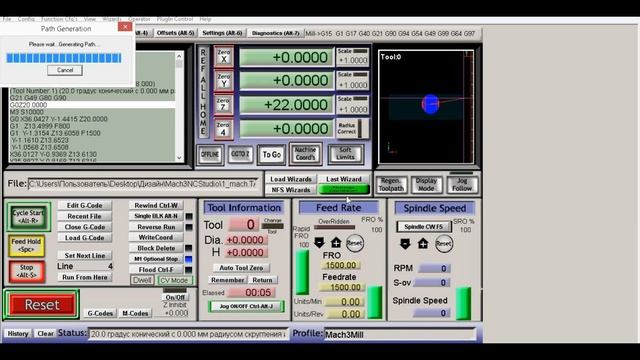Screen dimensions: 640x360
Task: Click Close G-Code
Action: click(84, 227)
